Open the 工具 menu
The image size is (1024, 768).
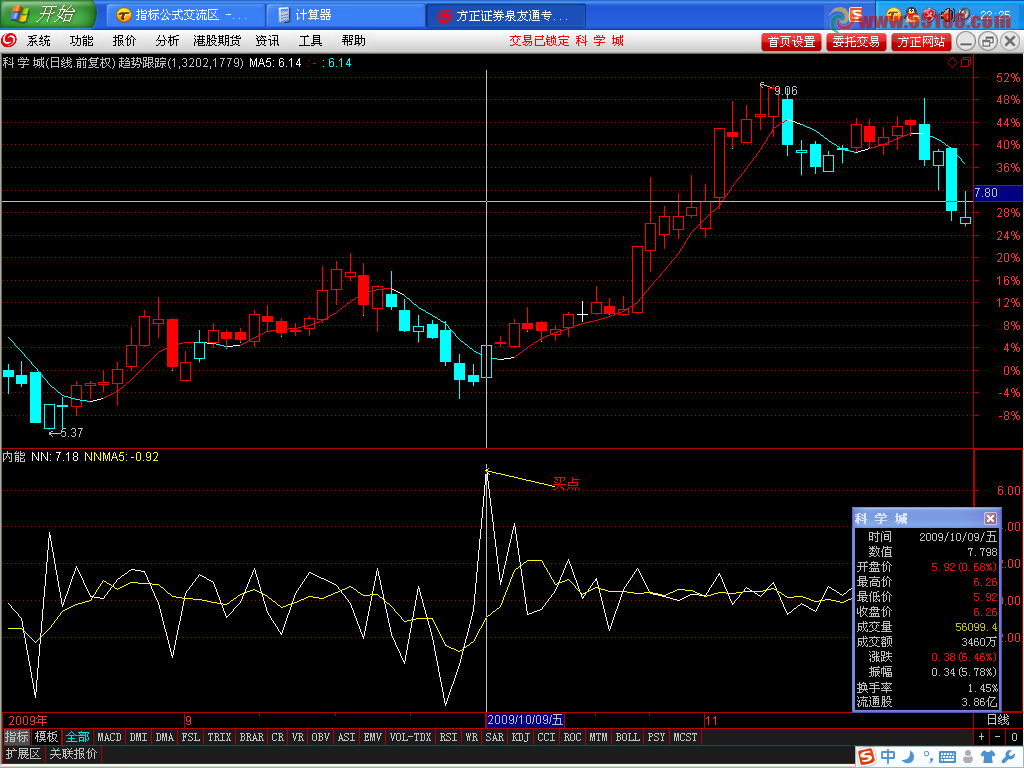(x=310, y=40)
